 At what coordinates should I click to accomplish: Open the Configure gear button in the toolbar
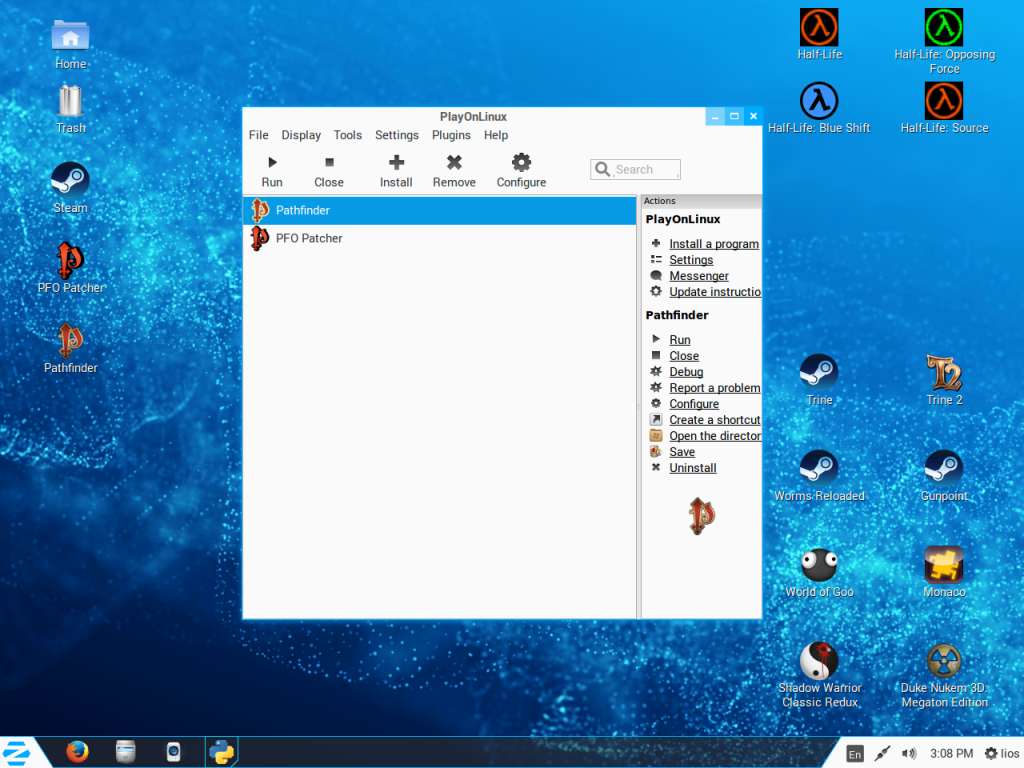coord(521,171)
